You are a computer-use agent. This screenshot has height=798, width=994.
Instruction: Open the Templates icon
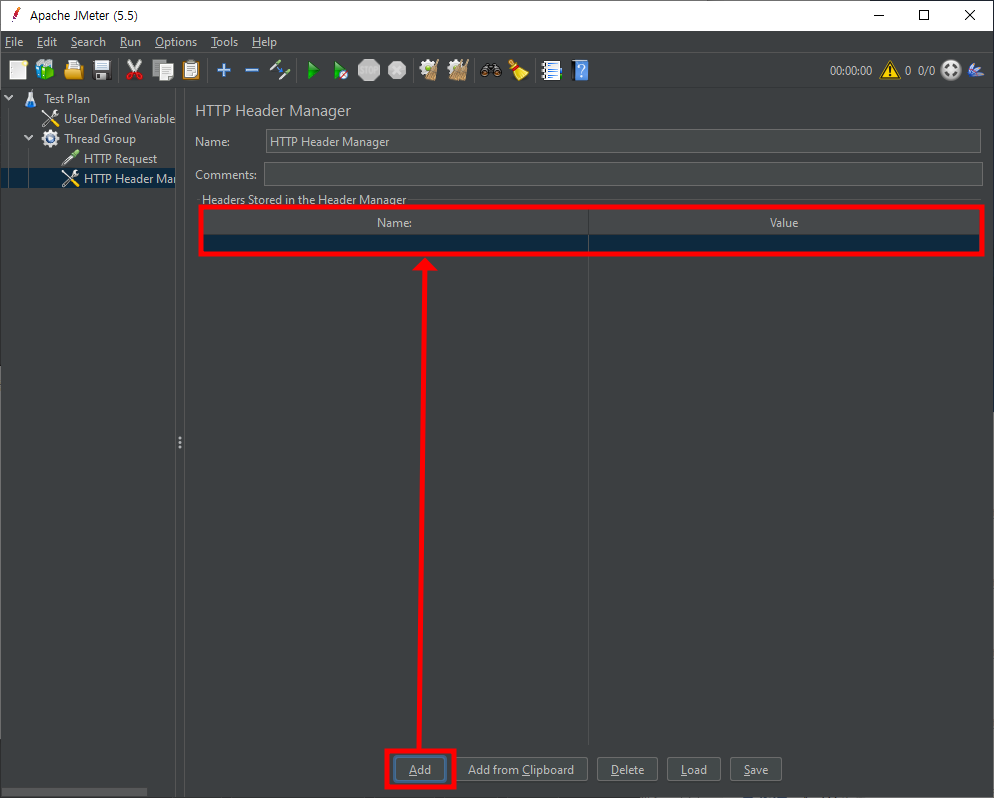tap(46, 70)
